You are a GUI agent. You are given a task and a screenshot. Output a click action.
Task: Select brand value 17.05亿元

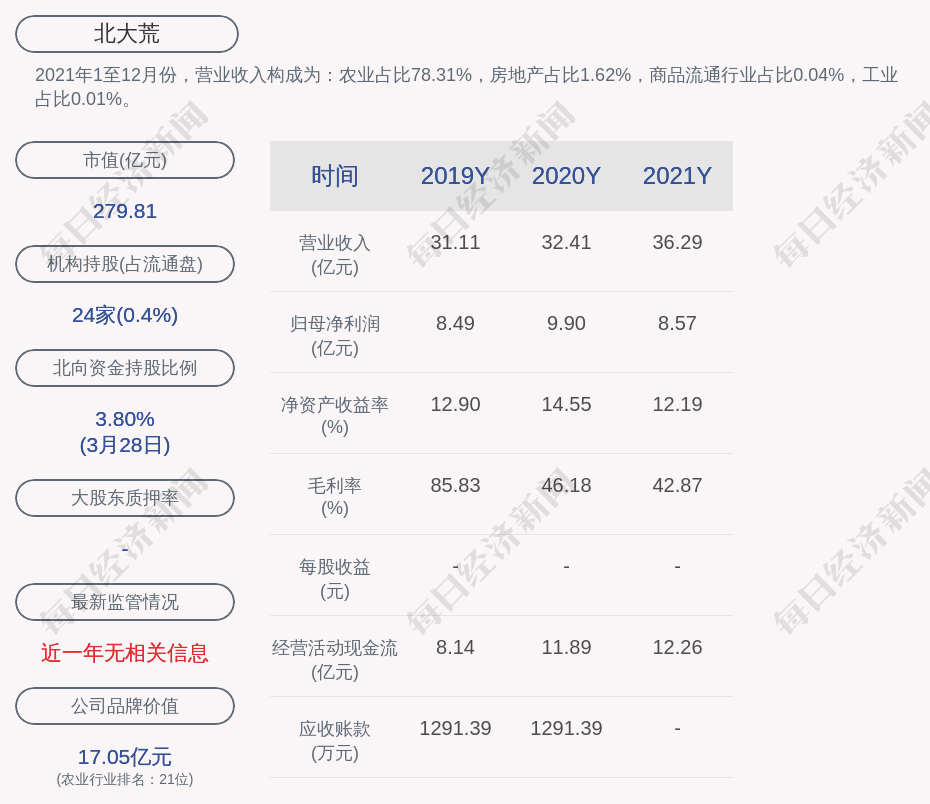pyautogui.click(x=125, y=757)
